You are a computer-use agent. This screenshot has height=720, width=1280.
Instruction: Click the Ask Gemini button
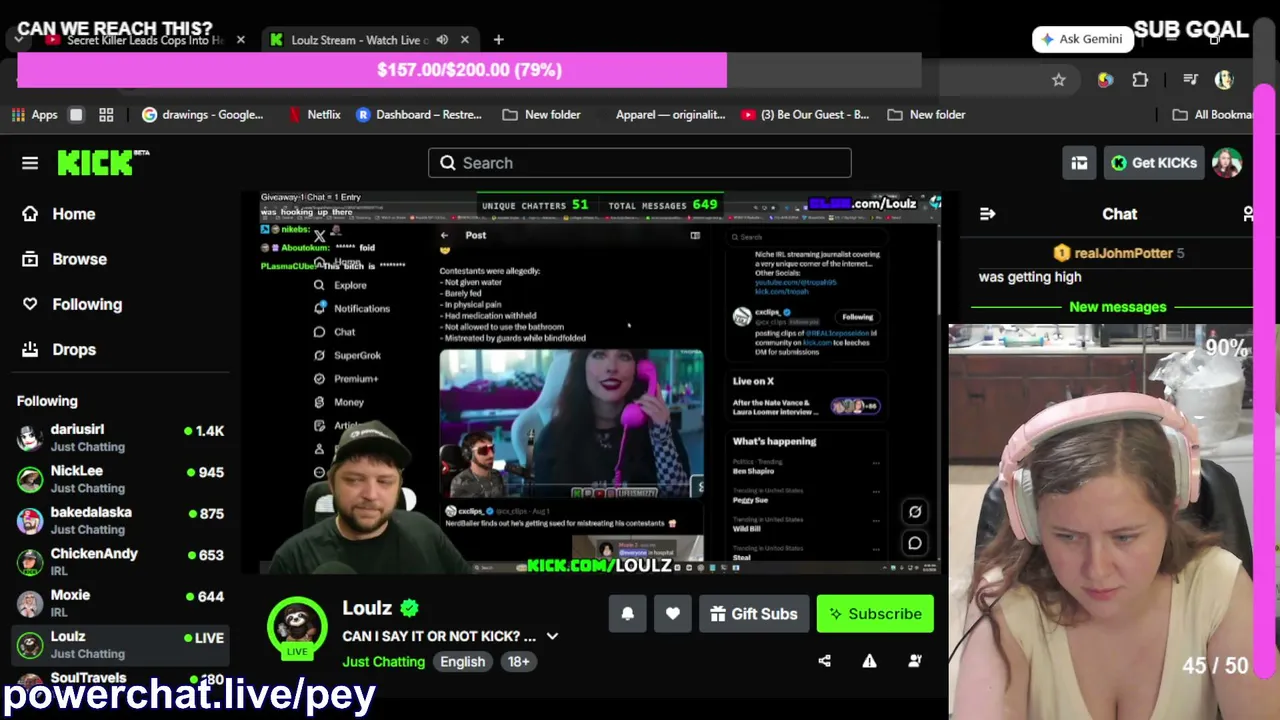point(1083,39)
